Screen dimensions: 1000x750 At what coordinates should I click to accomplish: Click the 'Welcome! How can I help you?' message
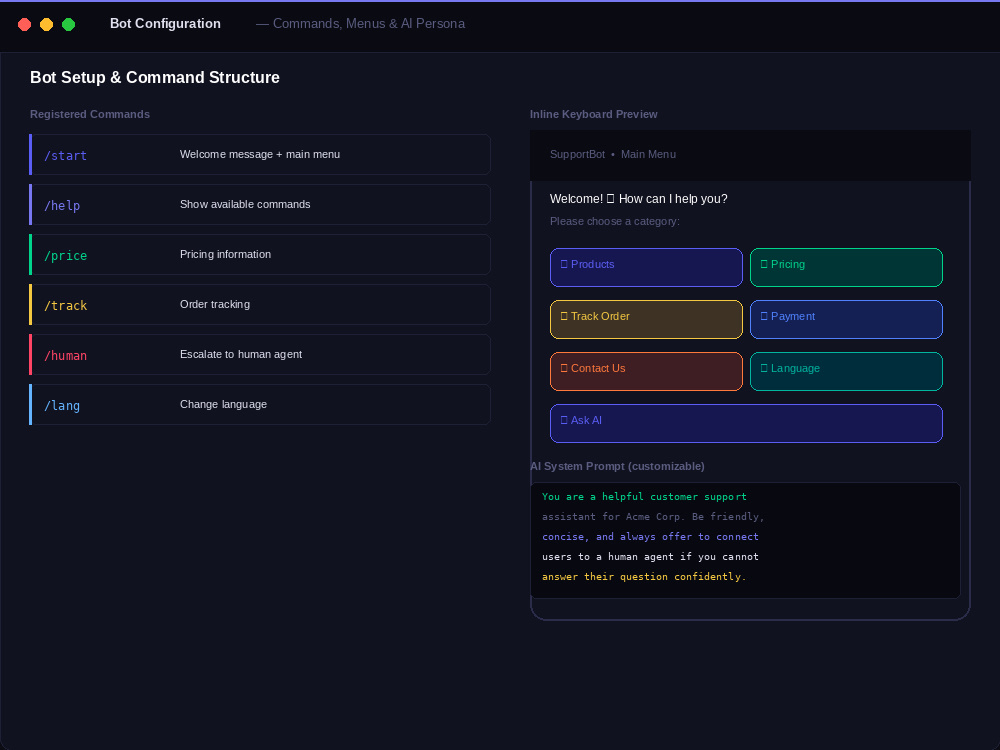[638, 199]
